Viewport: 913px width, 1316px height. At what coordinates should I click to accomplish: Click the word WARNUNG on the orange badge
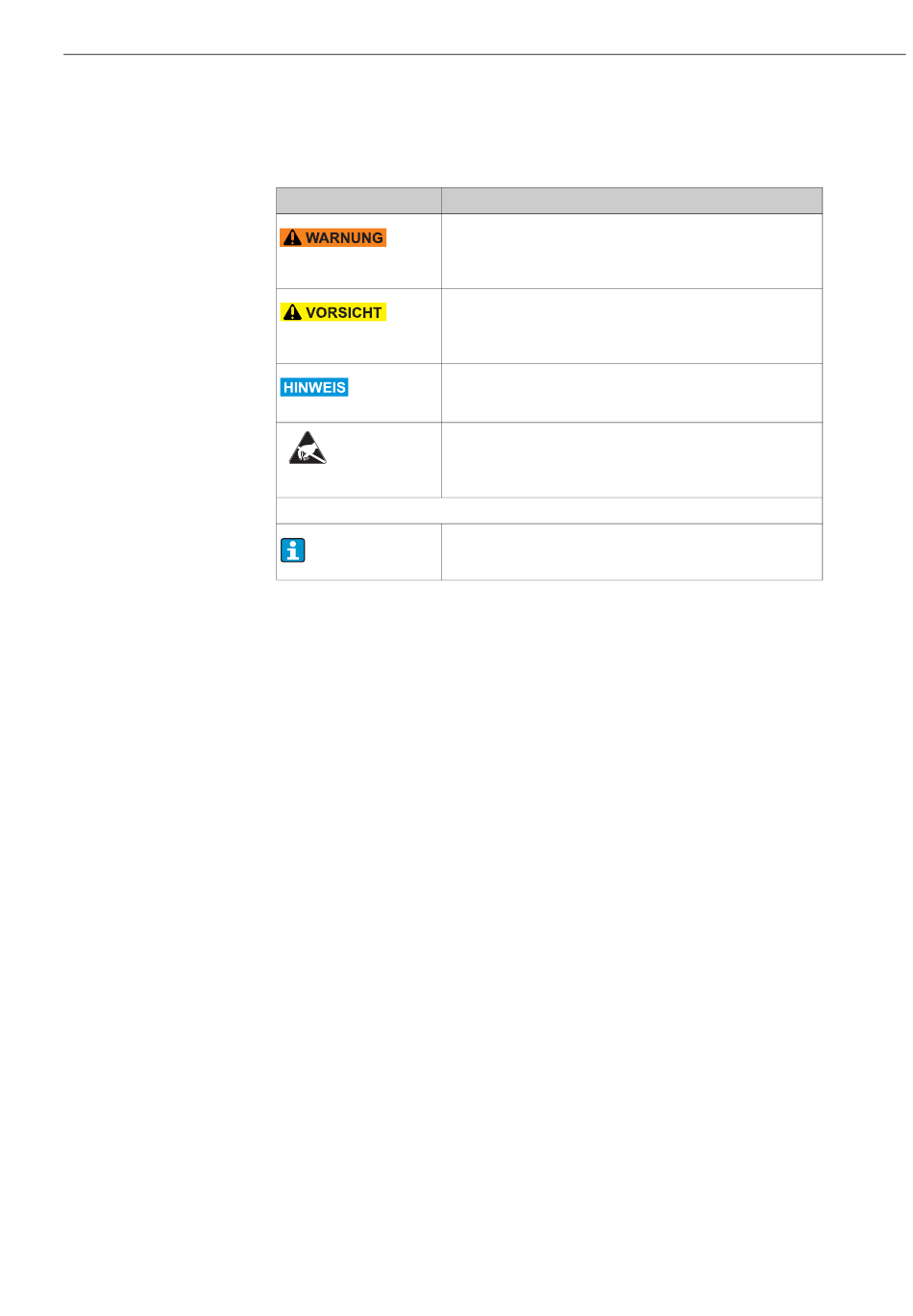(x=344, y=238)
